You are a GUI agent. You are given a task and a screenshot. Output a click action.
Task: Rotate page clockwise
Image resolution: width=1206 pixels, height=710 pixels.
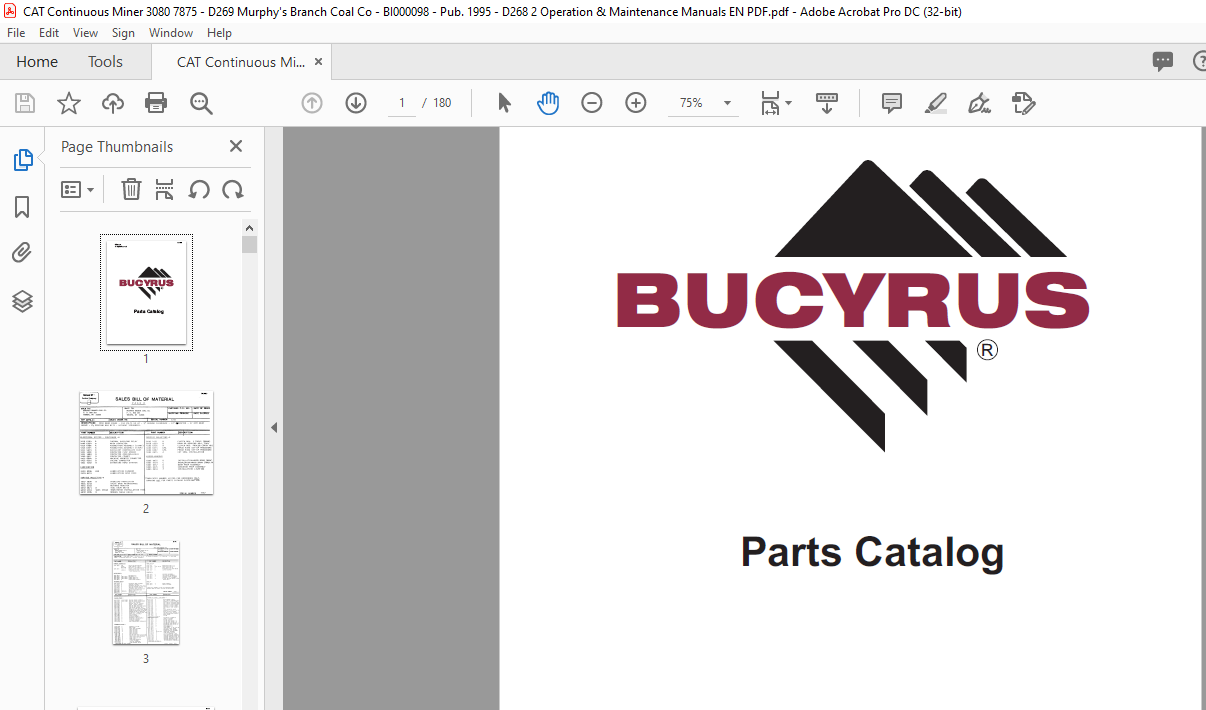click(233, 189)
